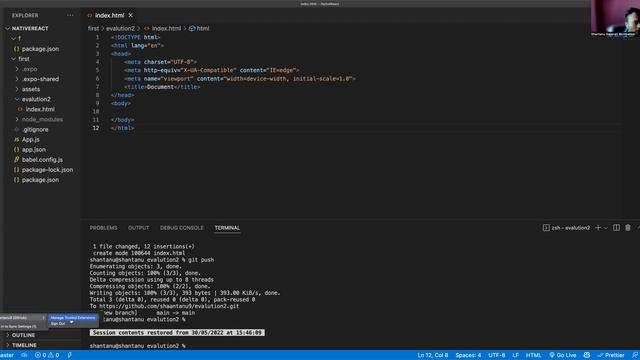
Task: Open the Sync Settings menu entry
Action: (x=18, y=327)
